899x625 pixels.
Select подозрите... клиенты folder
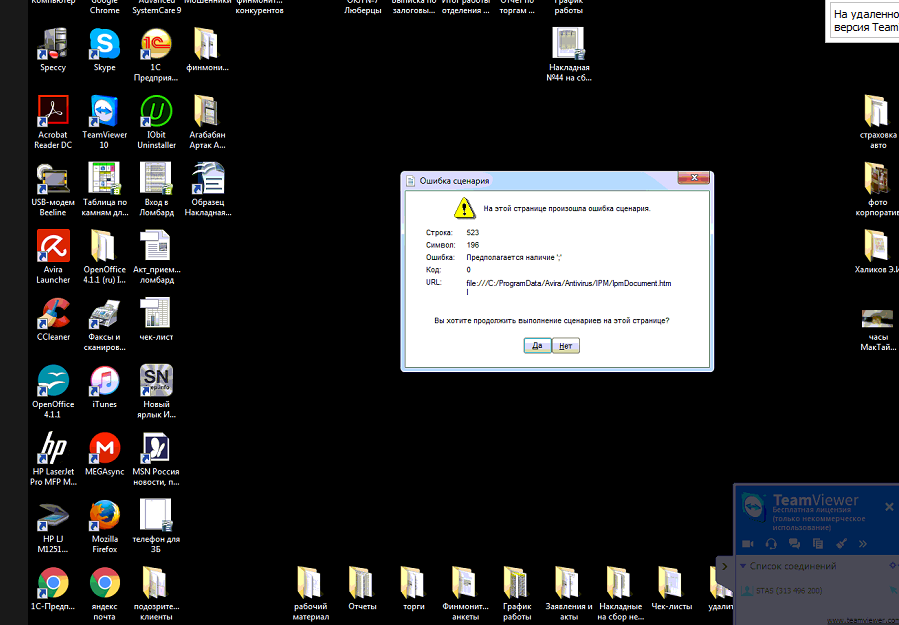click(156, 594)
